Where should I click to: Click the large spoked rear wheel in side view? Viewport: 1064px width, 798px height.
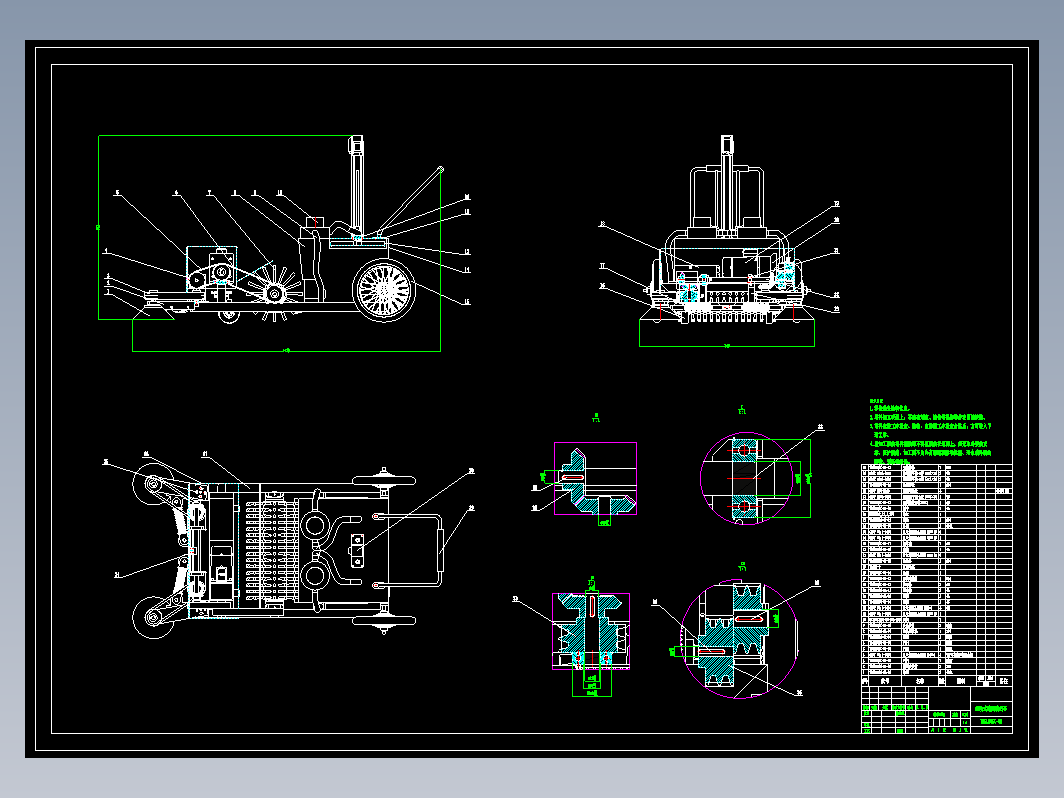(x=383, y=290)
